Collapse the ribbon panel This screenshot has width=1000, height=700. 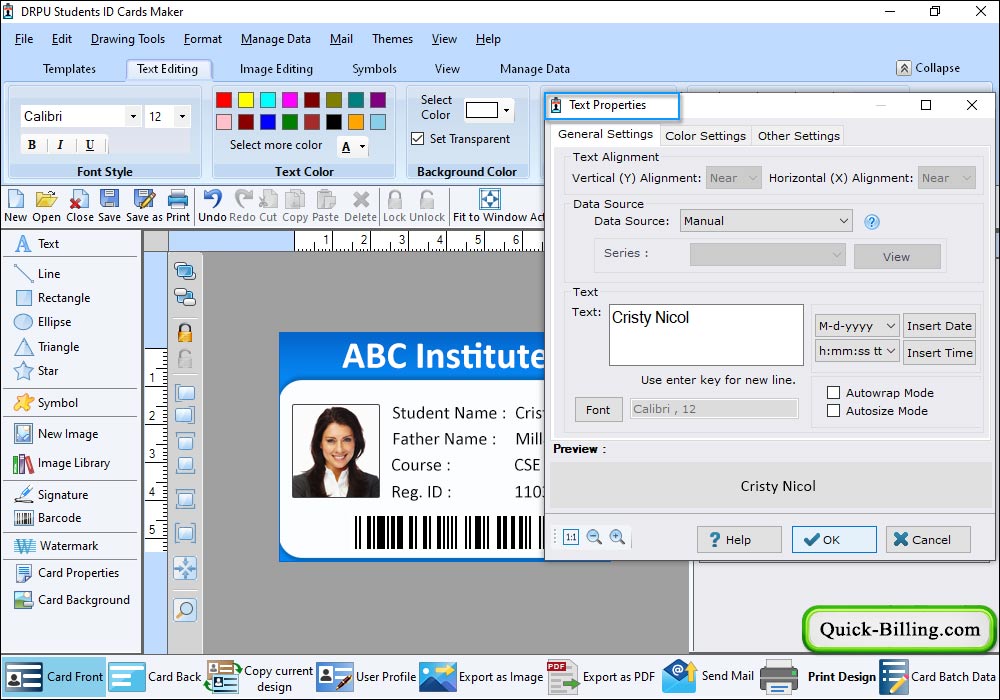click(928, 68)
